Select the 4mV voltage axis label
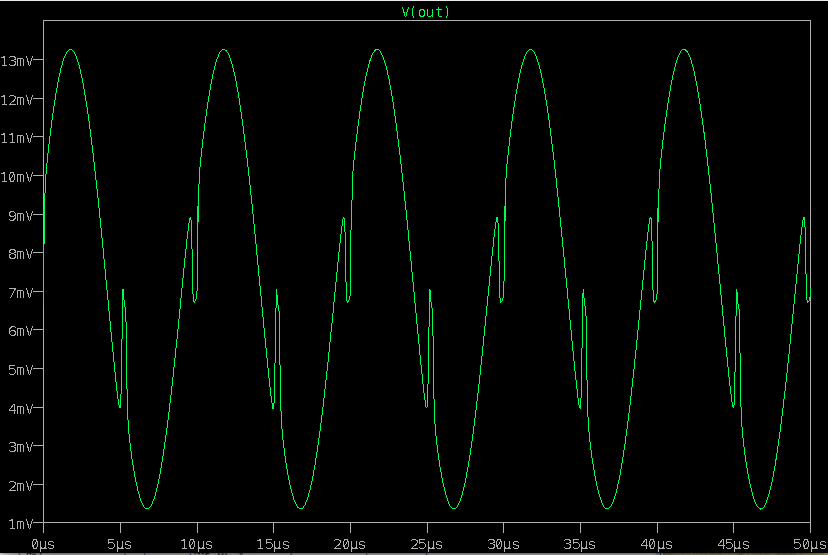Image resolution: width=828 pixels, height=555 pixels. click(21, 409)
